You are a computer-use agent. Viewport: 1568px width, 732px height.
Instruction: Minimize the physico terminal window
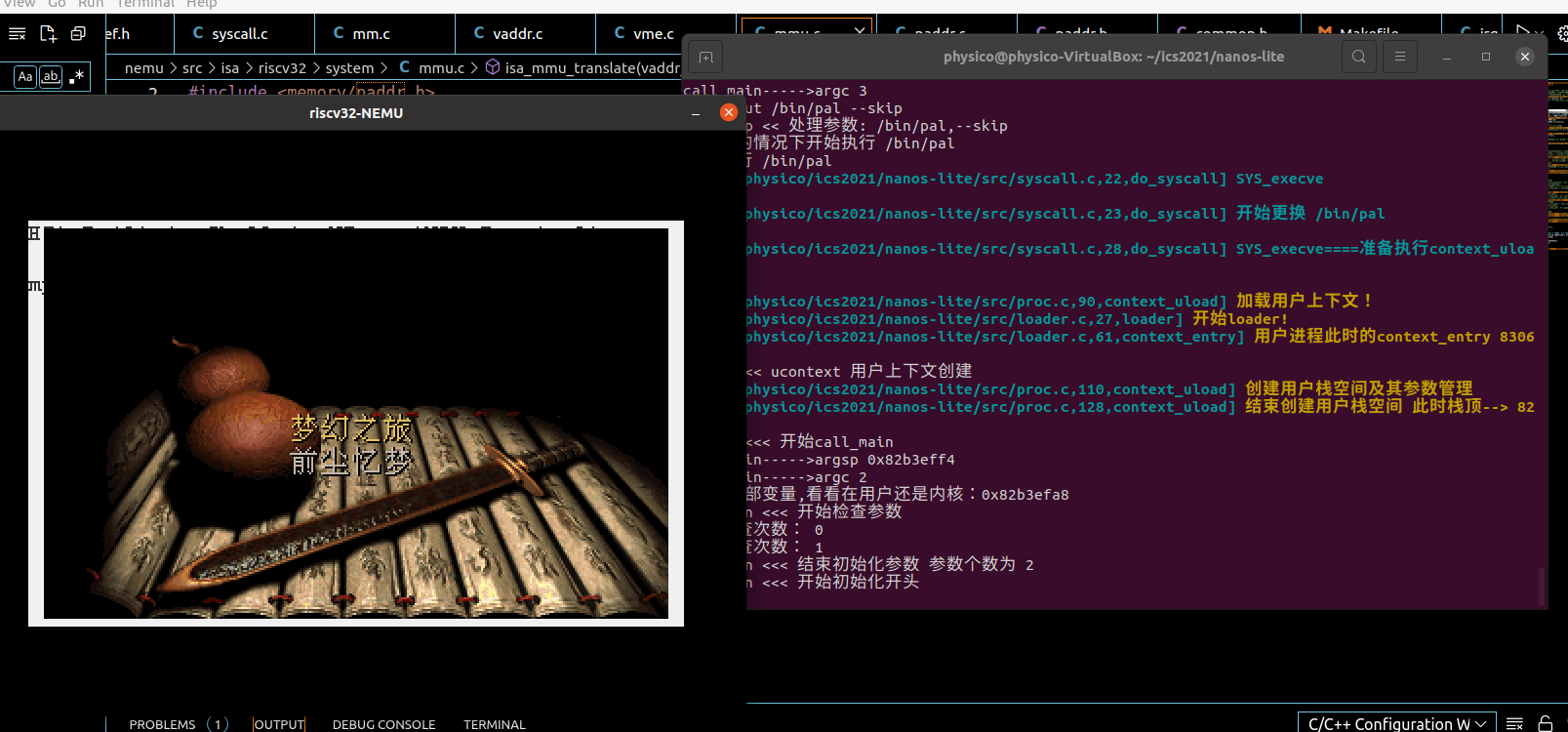(1447, 57)
